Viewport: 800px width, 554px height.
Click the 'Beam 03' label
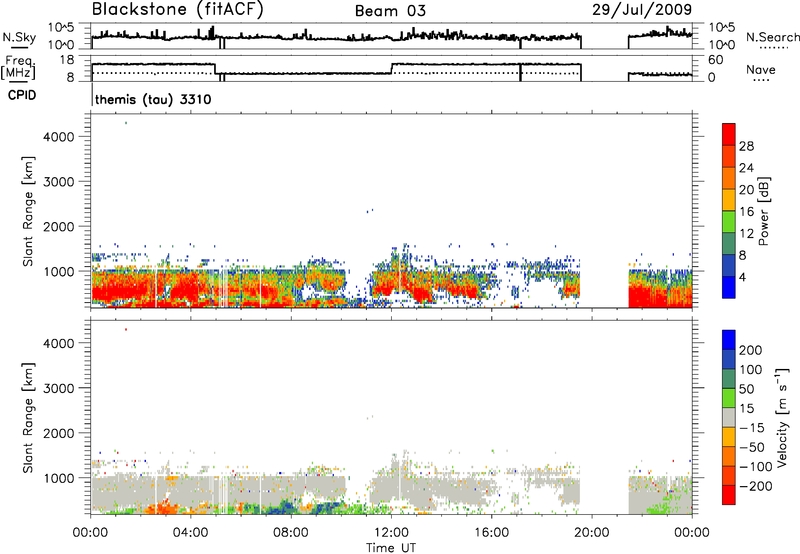point(390,11)
